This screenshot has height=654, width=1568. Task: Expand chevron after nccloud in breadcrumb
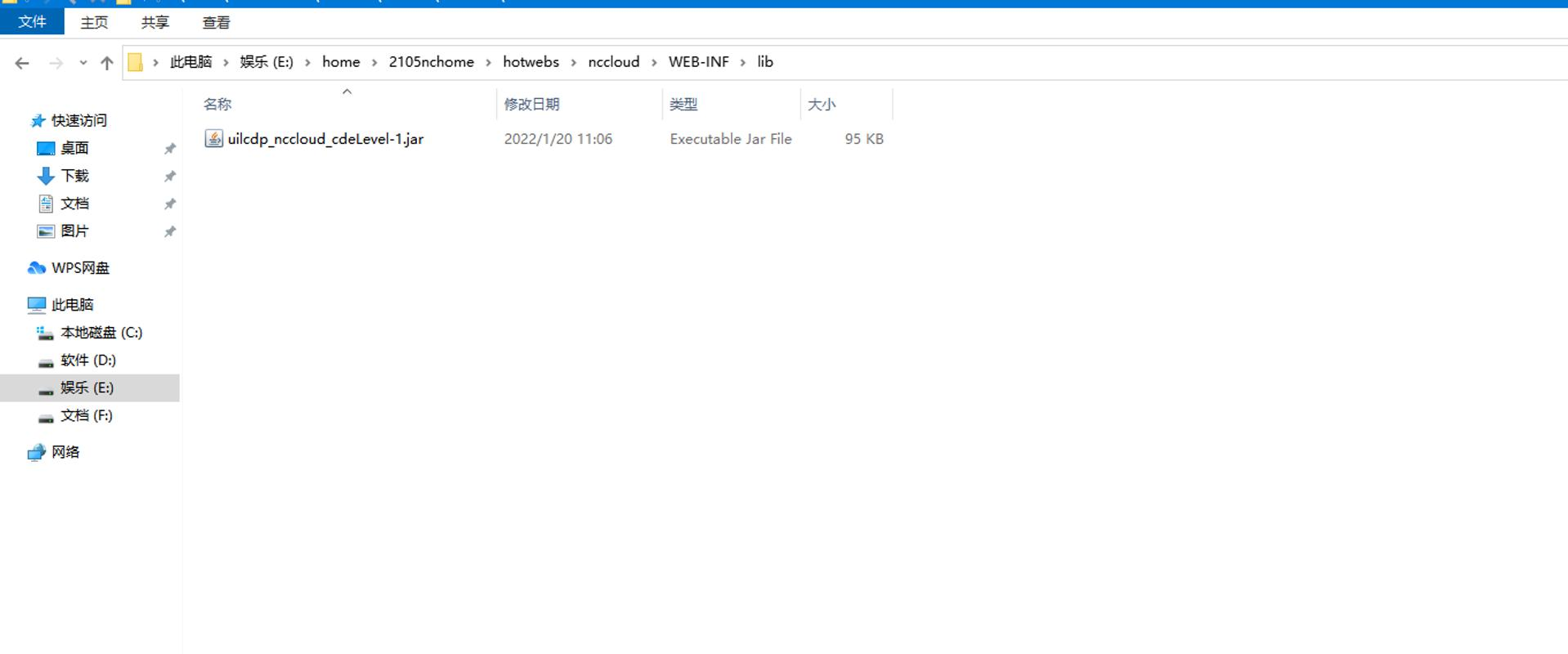click(x=654, y=62)
